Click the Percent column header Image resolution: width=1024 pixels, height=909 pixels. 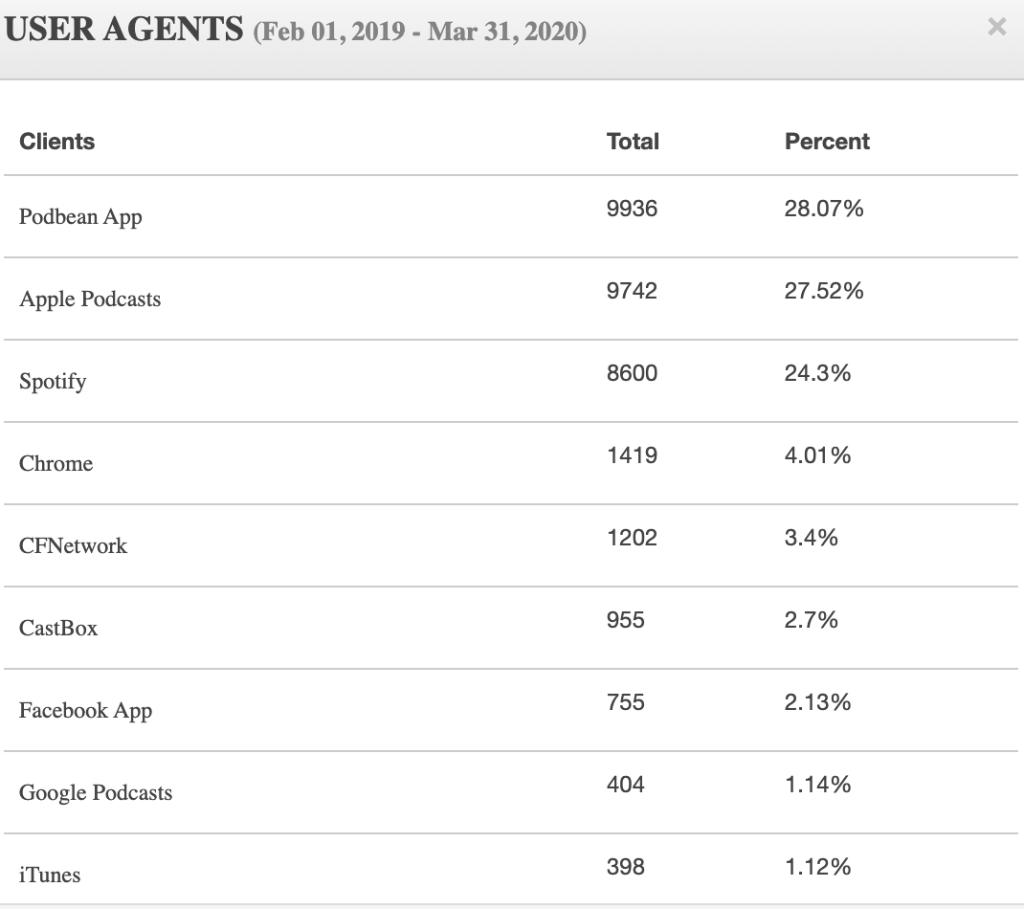coord(827,142)
